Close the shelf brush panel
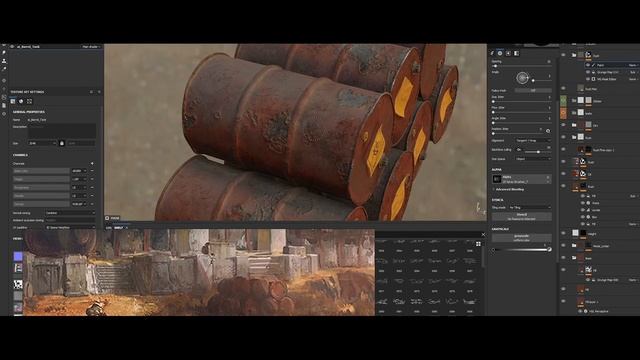 [483, 234]
